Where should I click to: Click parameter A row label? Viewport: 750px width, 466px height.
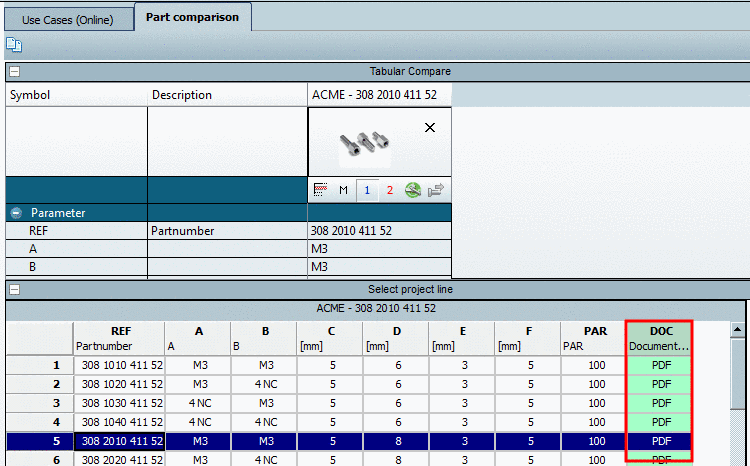[33, 249]
